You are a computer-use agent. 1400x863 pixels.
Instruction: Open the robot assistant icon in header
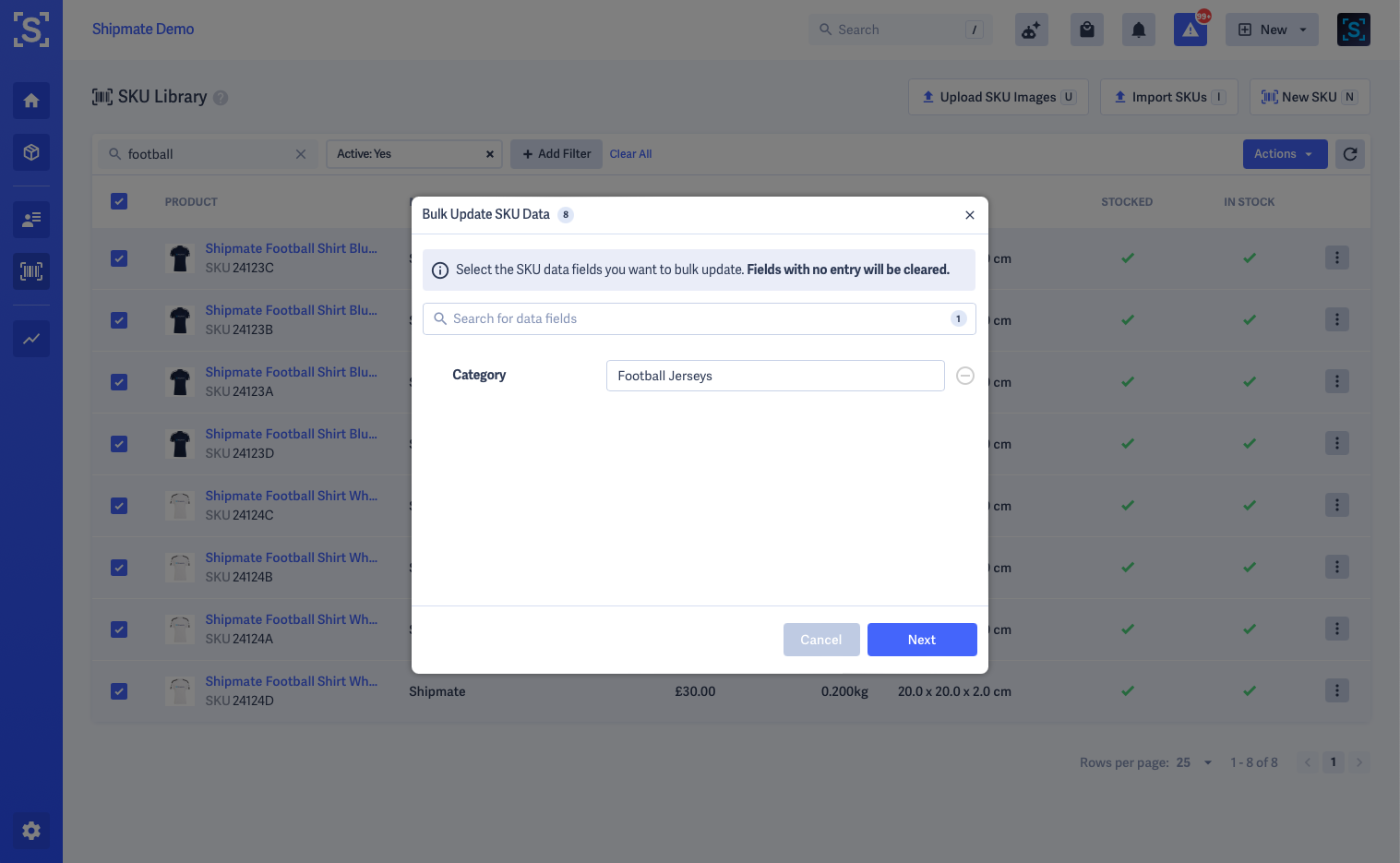click(1032, 30)
